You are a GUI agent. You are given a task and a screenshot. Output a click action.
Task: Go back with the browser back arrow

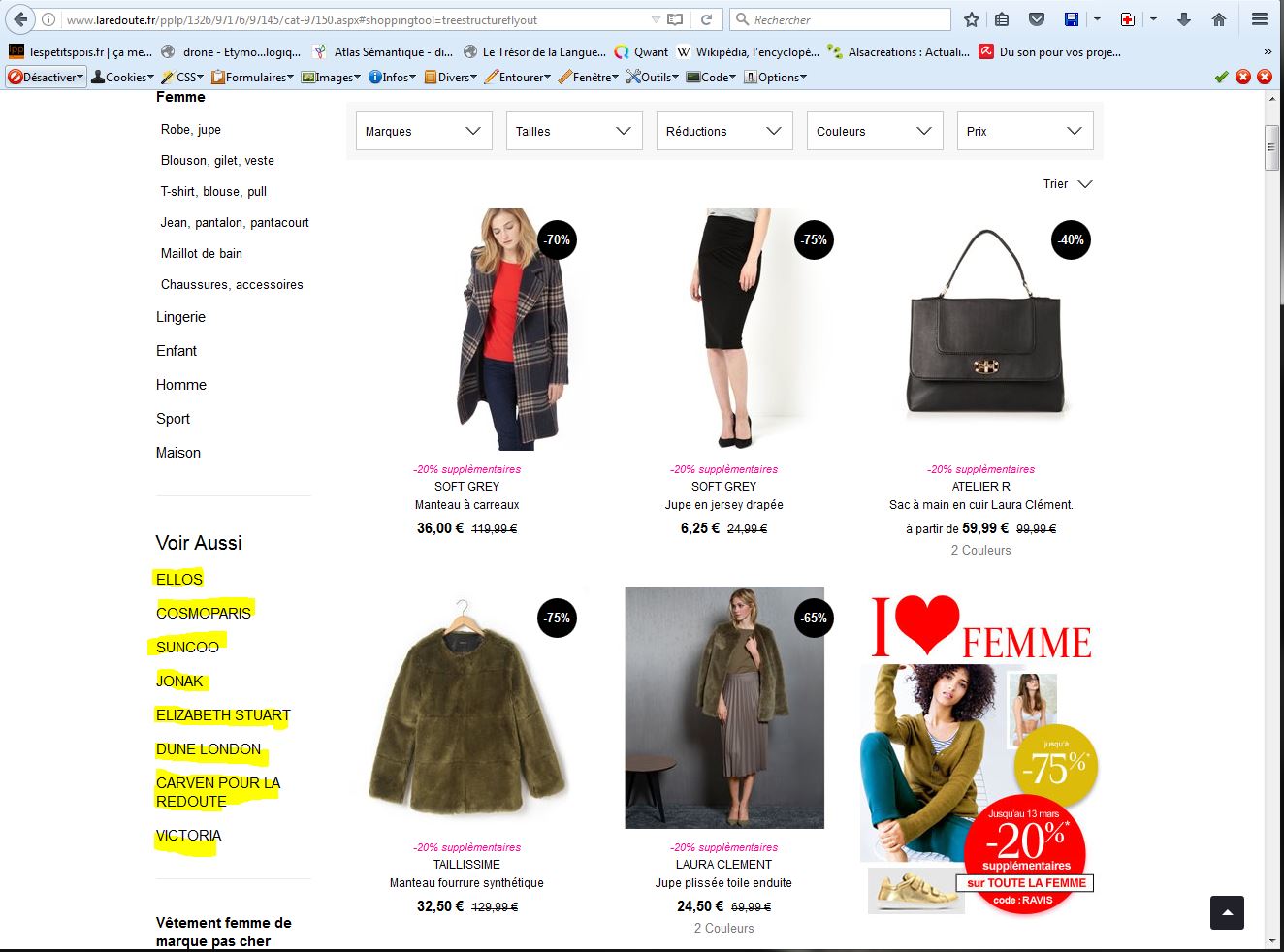[x=20, y=19]
